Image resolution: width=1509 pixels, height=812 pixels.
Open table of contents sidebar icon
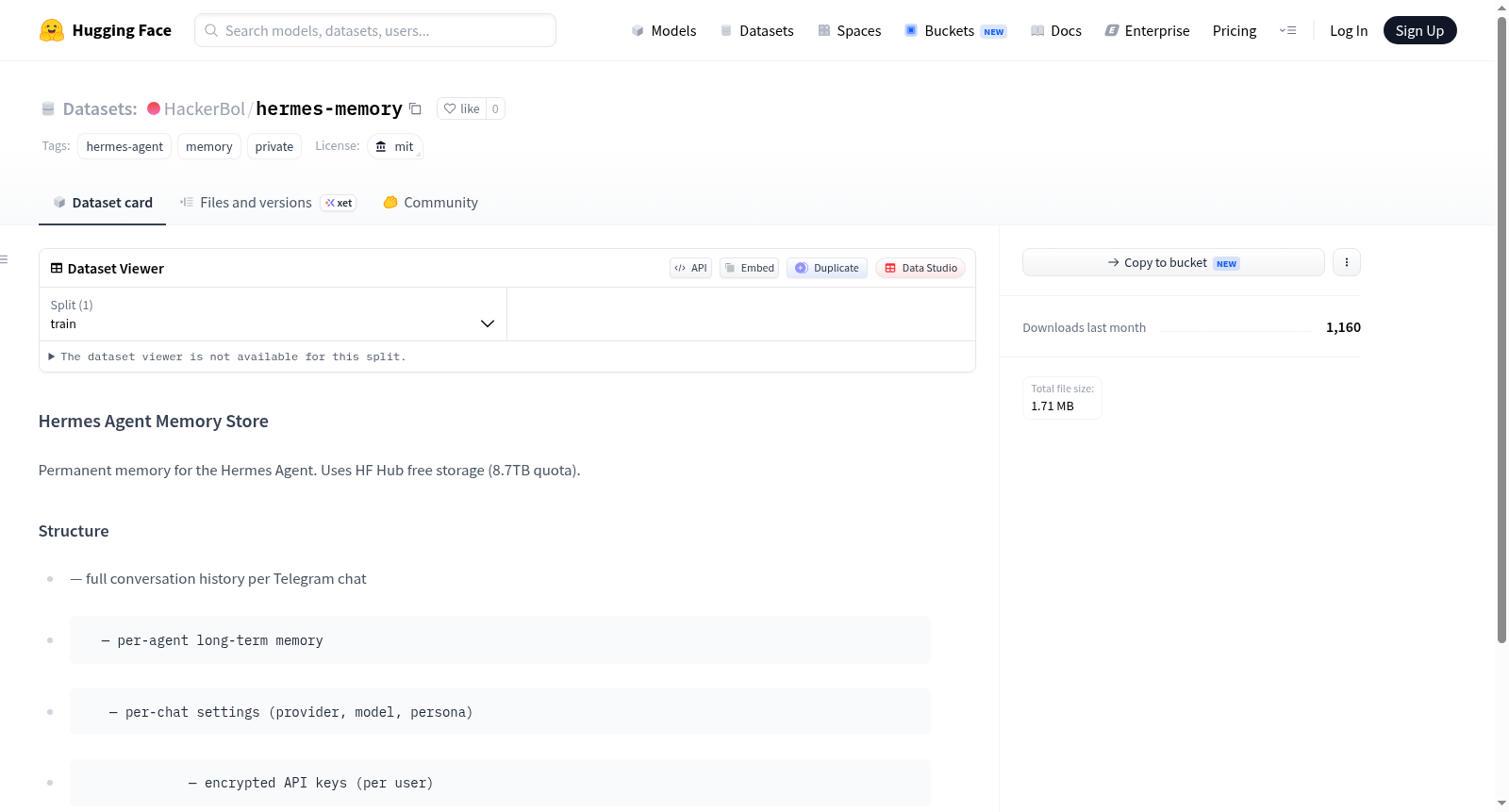click(x=4, y=259)
